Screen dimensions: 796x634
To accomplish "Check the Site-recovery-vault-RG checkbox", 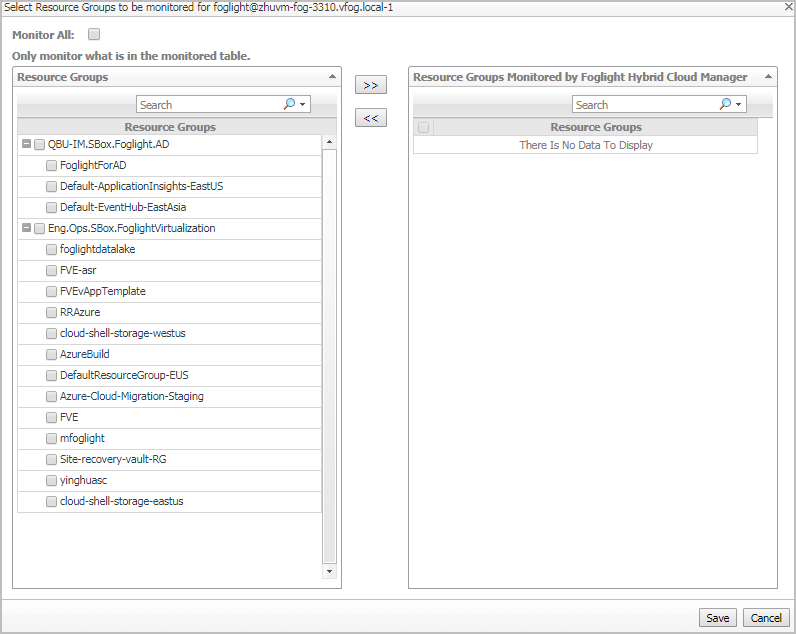I will tap(51, 459).
